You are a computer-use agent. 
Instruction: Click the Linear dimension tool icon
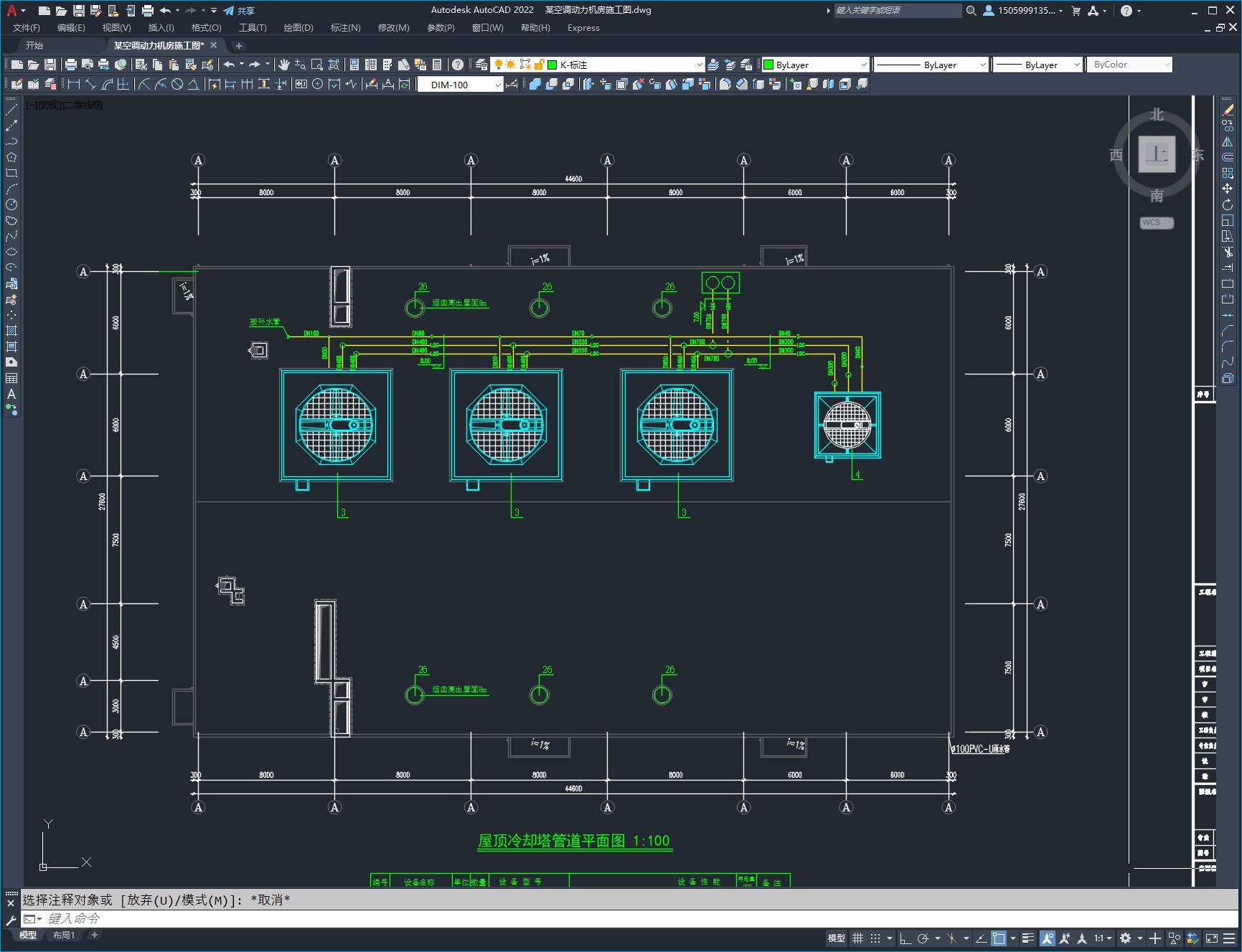(x=73, y=84)
